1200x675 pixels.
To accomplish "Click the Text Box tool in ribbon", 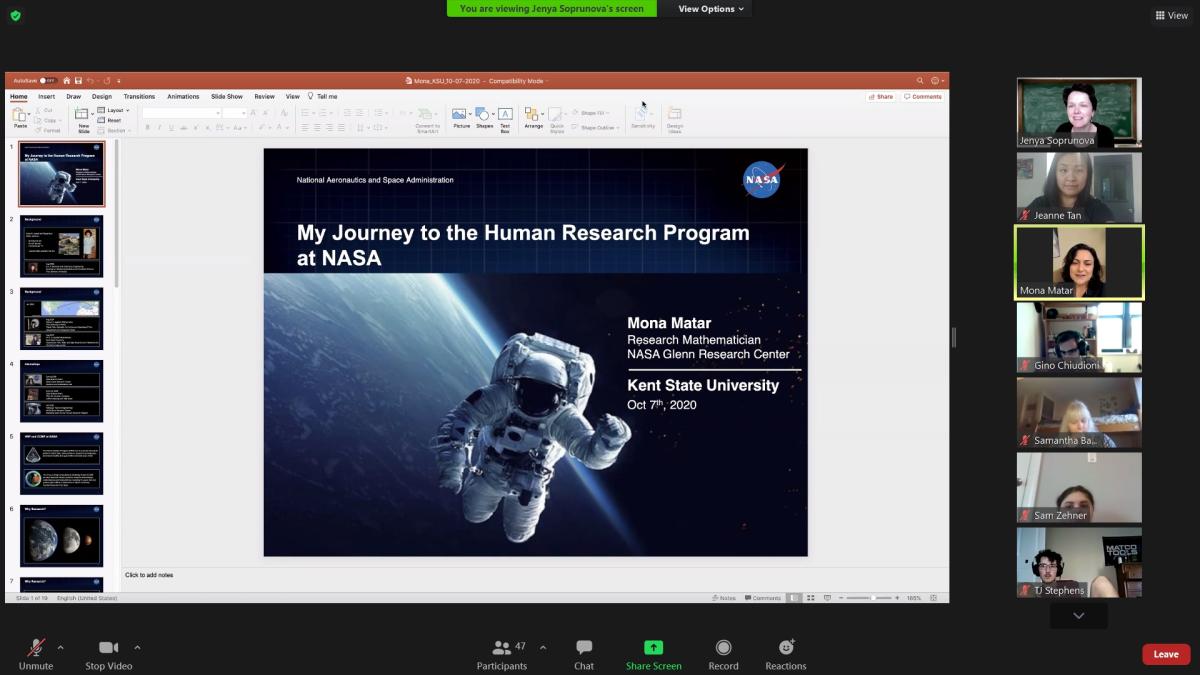I will (x=505, y=115).
